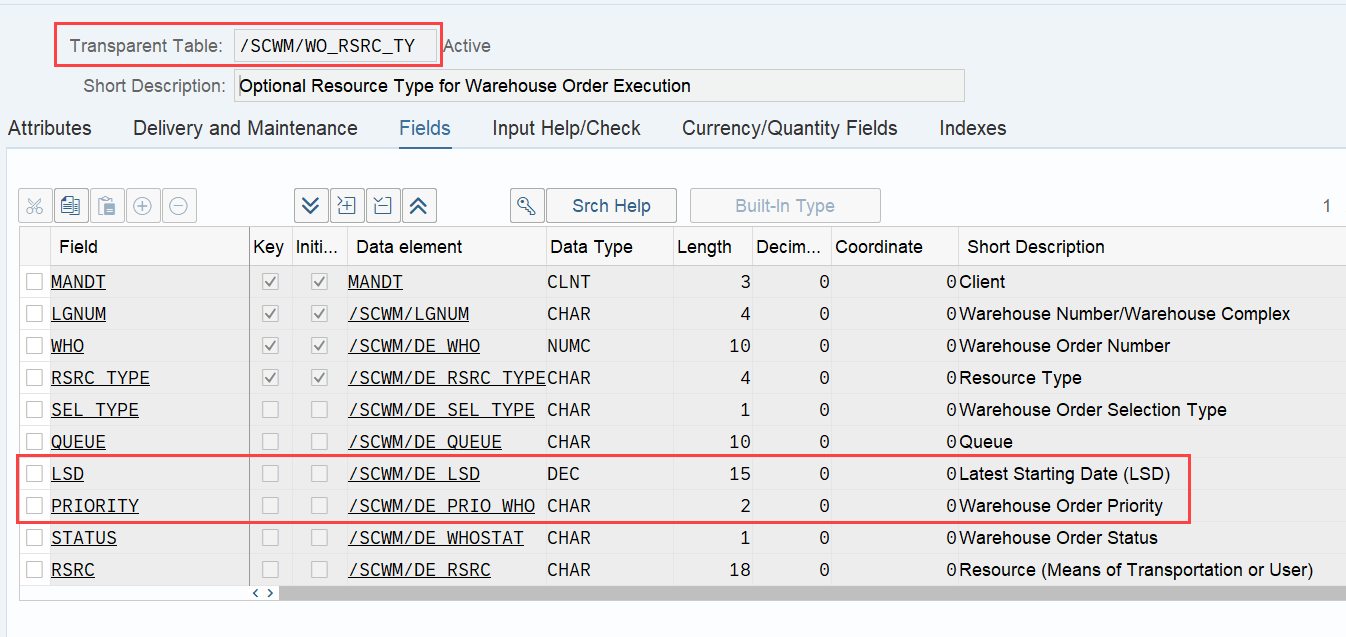
Task: Switch to the Attributes tab
Action: [x=50, y=128]
